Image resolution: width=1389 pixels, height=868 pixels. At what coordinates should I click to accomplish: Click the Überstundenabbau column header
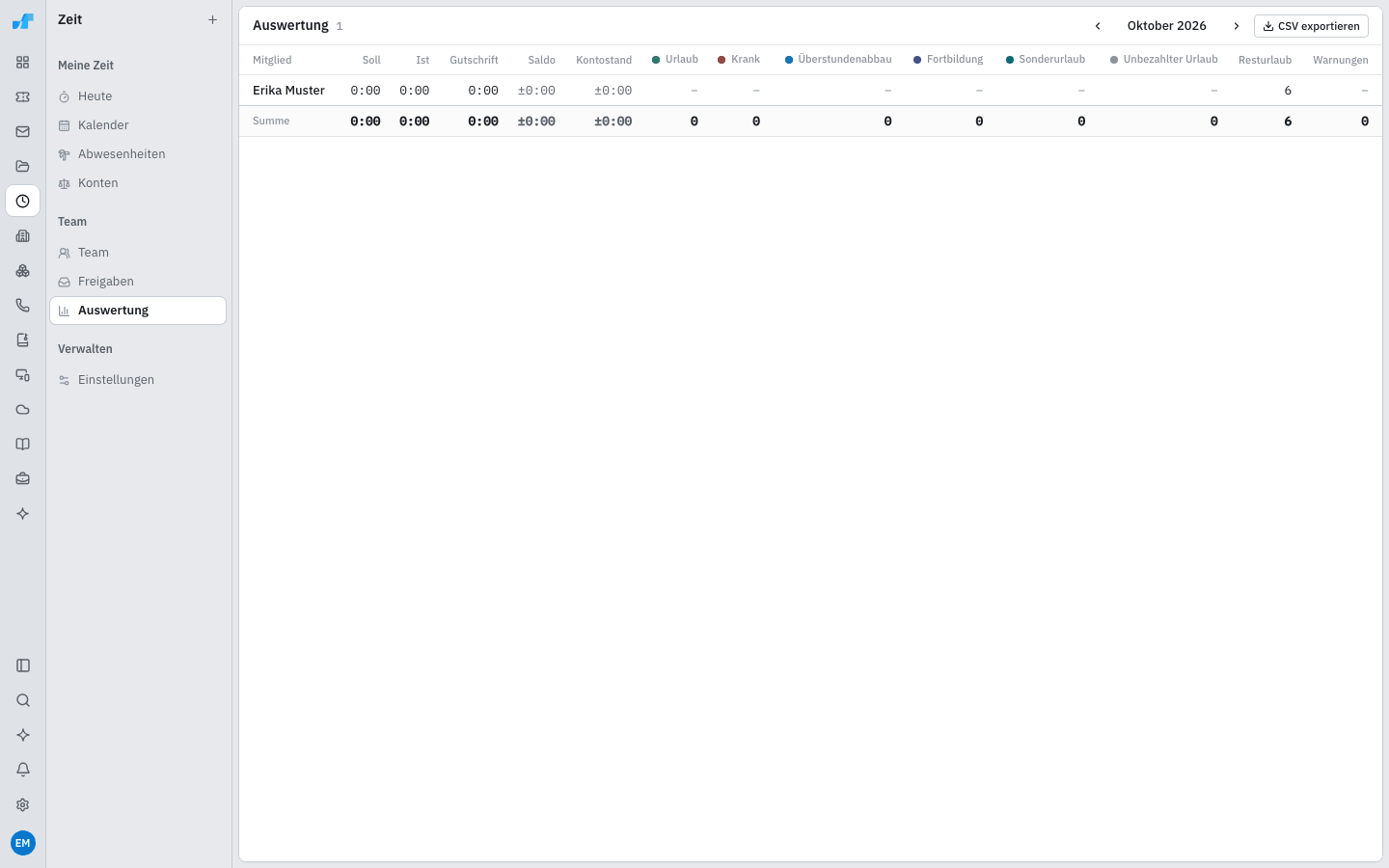pyautogui.click(x=838, y=60)
